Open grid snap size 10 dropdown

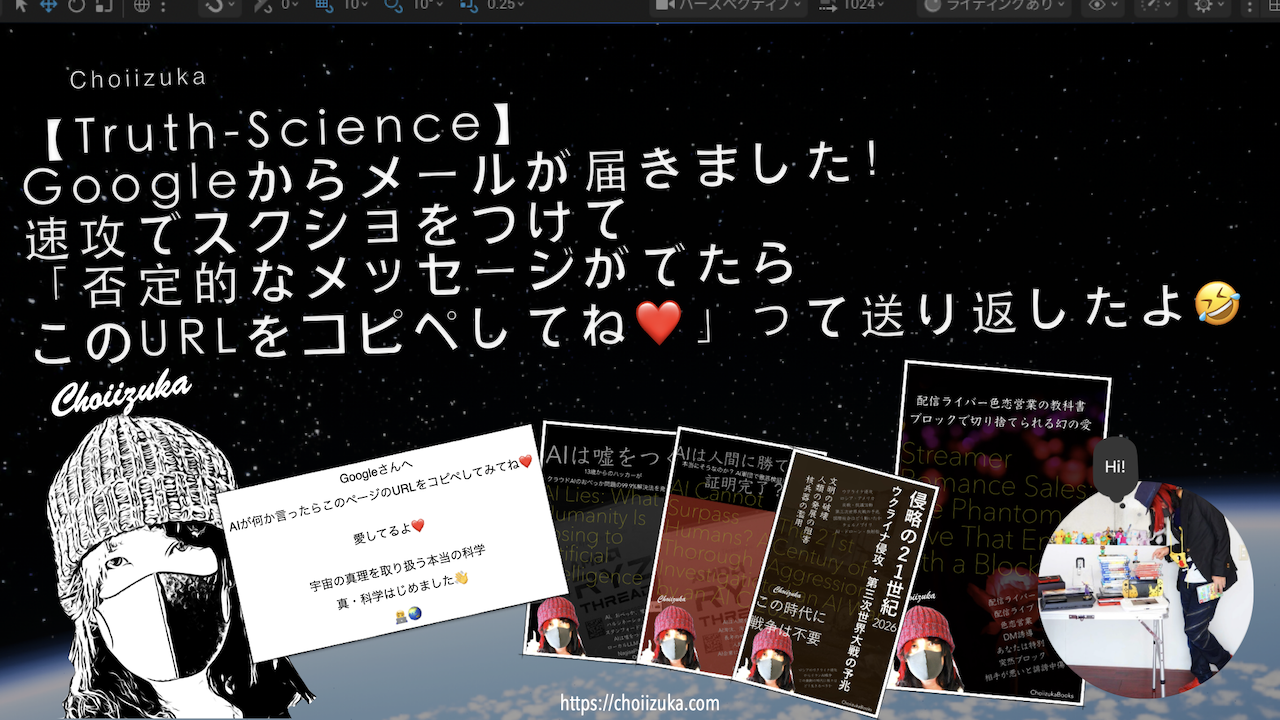pos(356,5)
